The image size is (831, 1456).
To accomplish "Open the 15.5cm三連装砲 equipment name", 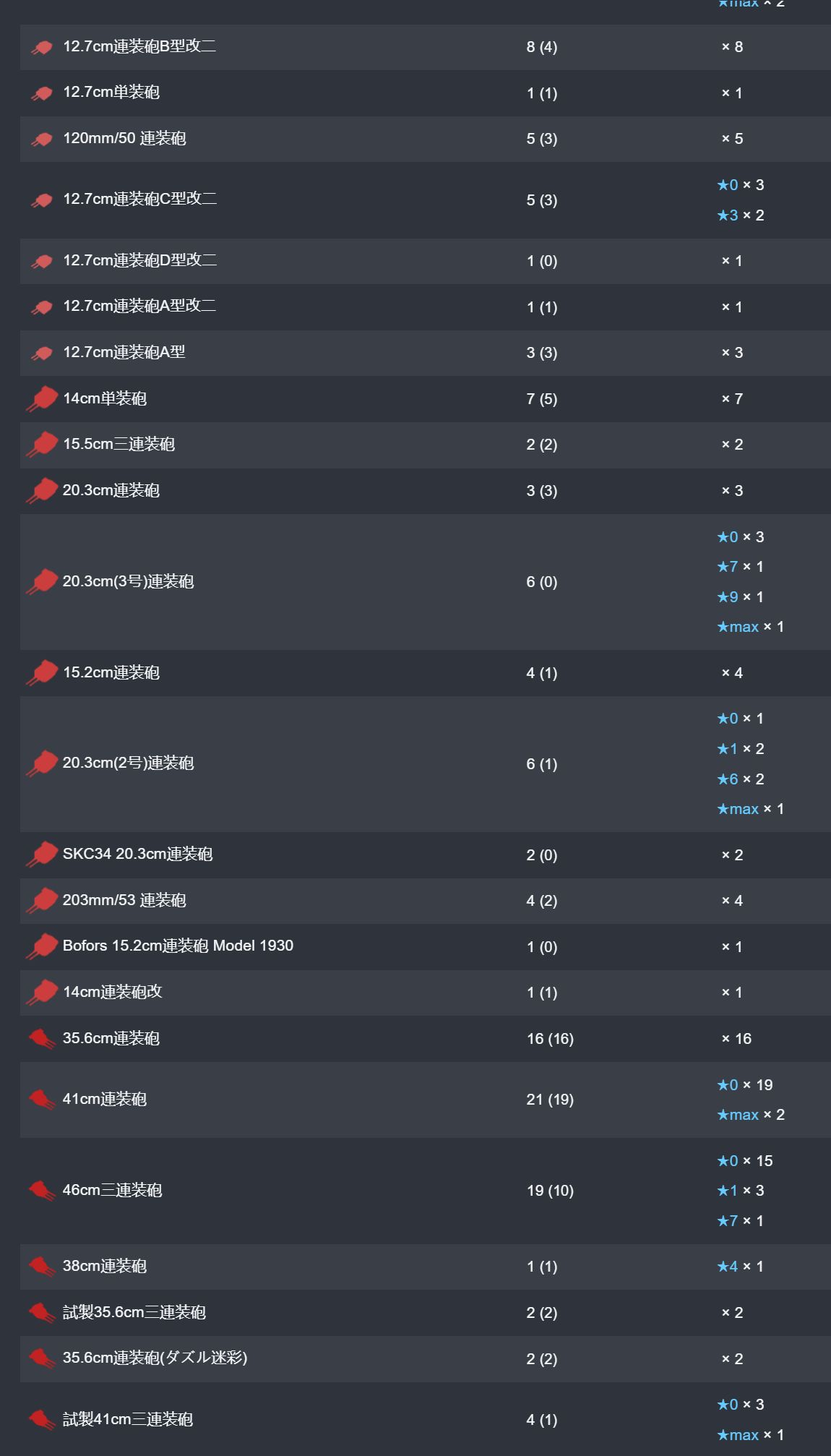I will point(119,444).
